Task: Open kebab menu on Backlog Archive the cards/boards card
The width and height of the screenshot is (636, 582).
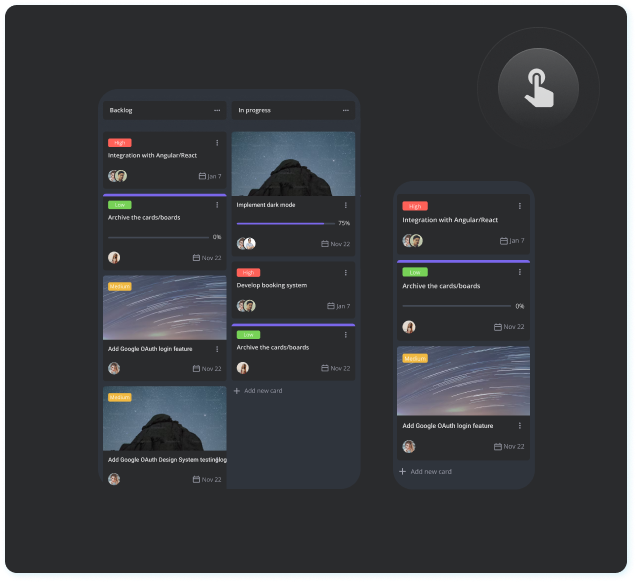Action: click(217, 205)
